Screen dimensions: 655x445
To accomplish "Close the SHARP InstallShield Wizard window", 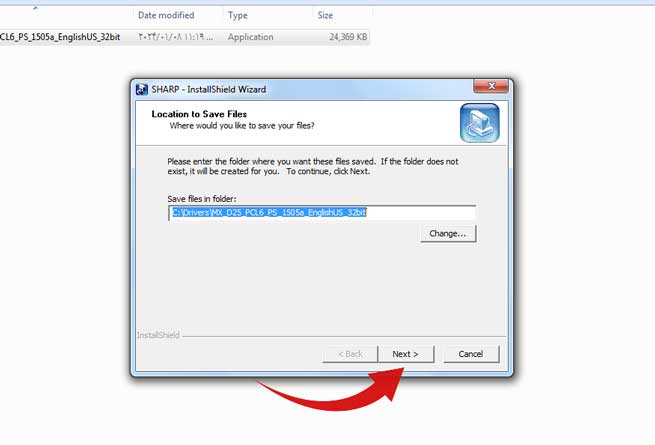I will click(x=491, y=86).
